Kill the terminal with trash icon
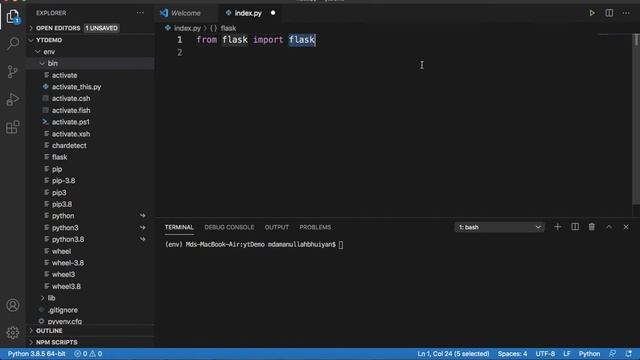Image resolution: width=640 pixels, height=360 pixels. (x=591, y=227)
